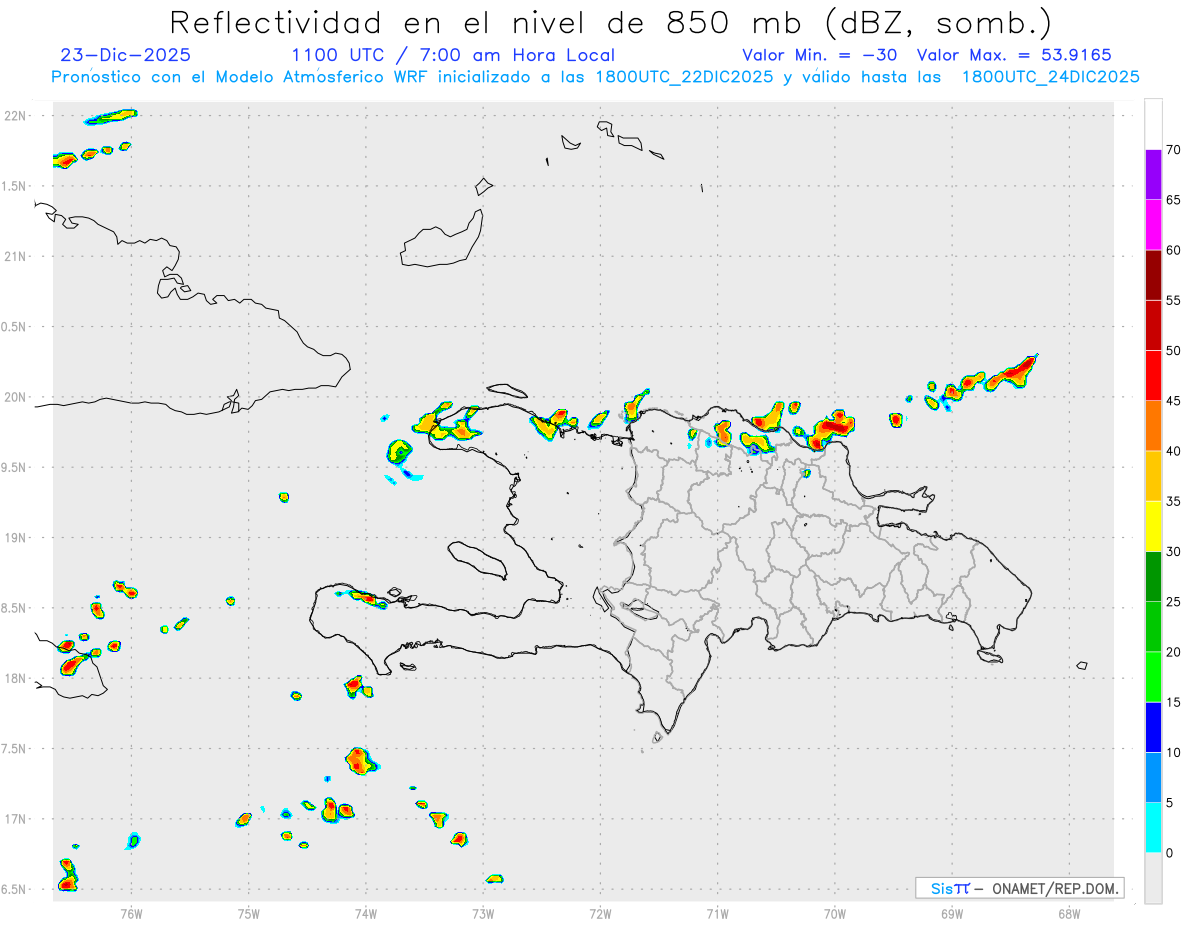Click the '55' color scale value
The image size is (1200, 927).
coord(1174,301)
